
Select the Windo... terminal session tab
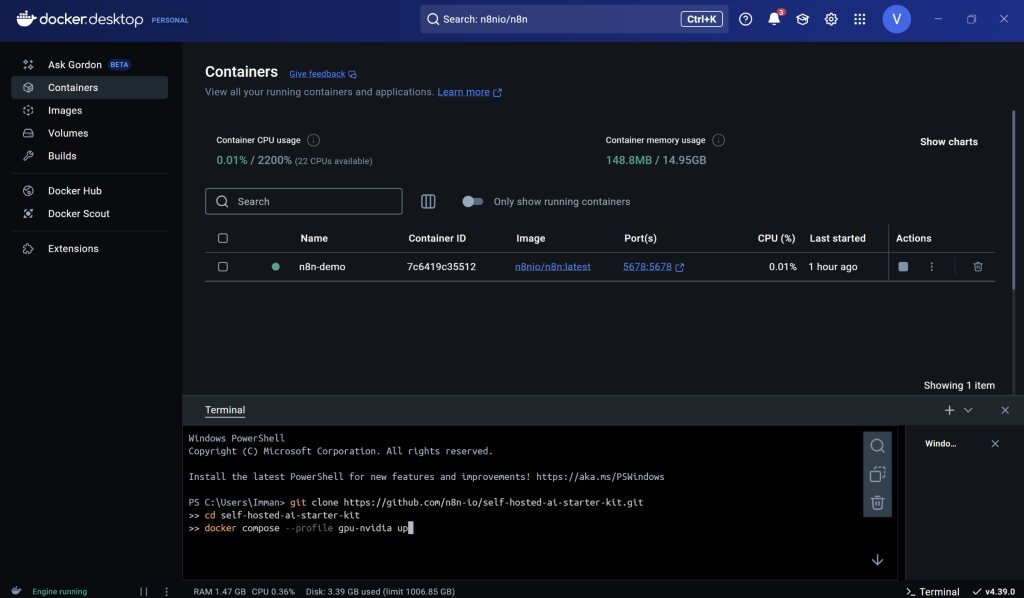click(940, 444)
